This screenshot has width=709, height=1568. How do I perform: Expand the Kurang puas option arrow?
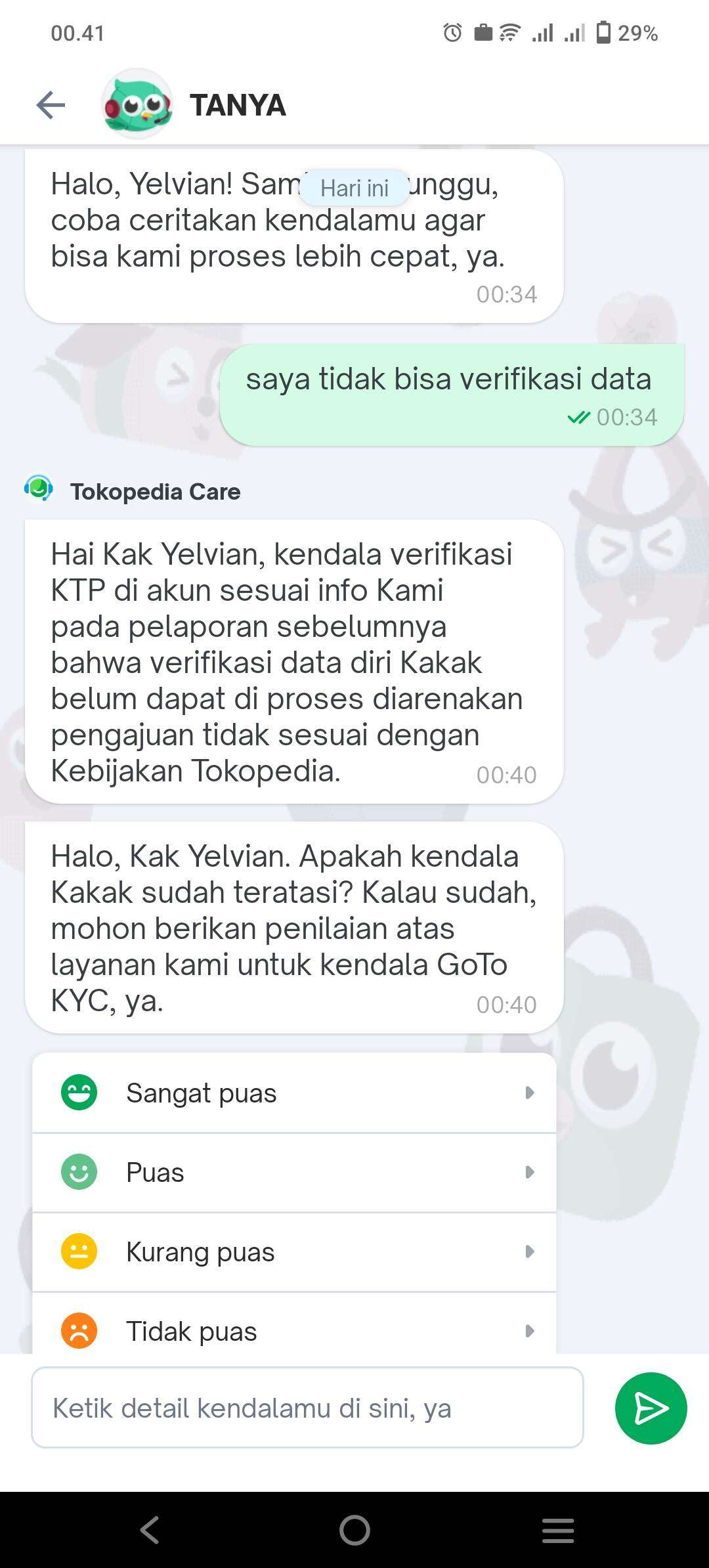(529, 1252)
